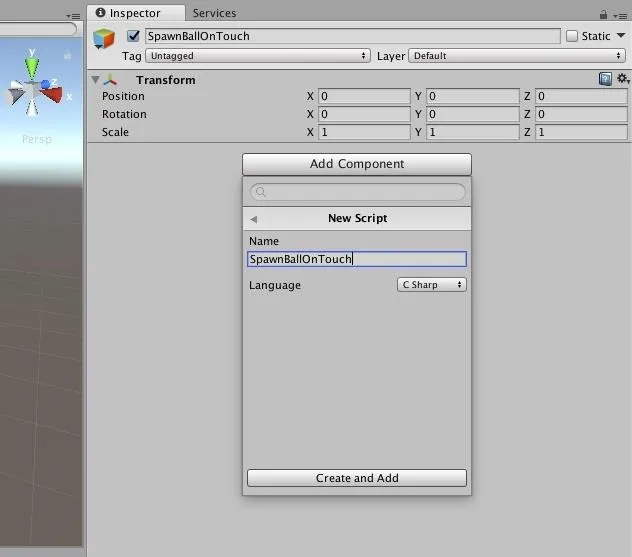
Task: Click the Position Y value field
Action: 473,96
